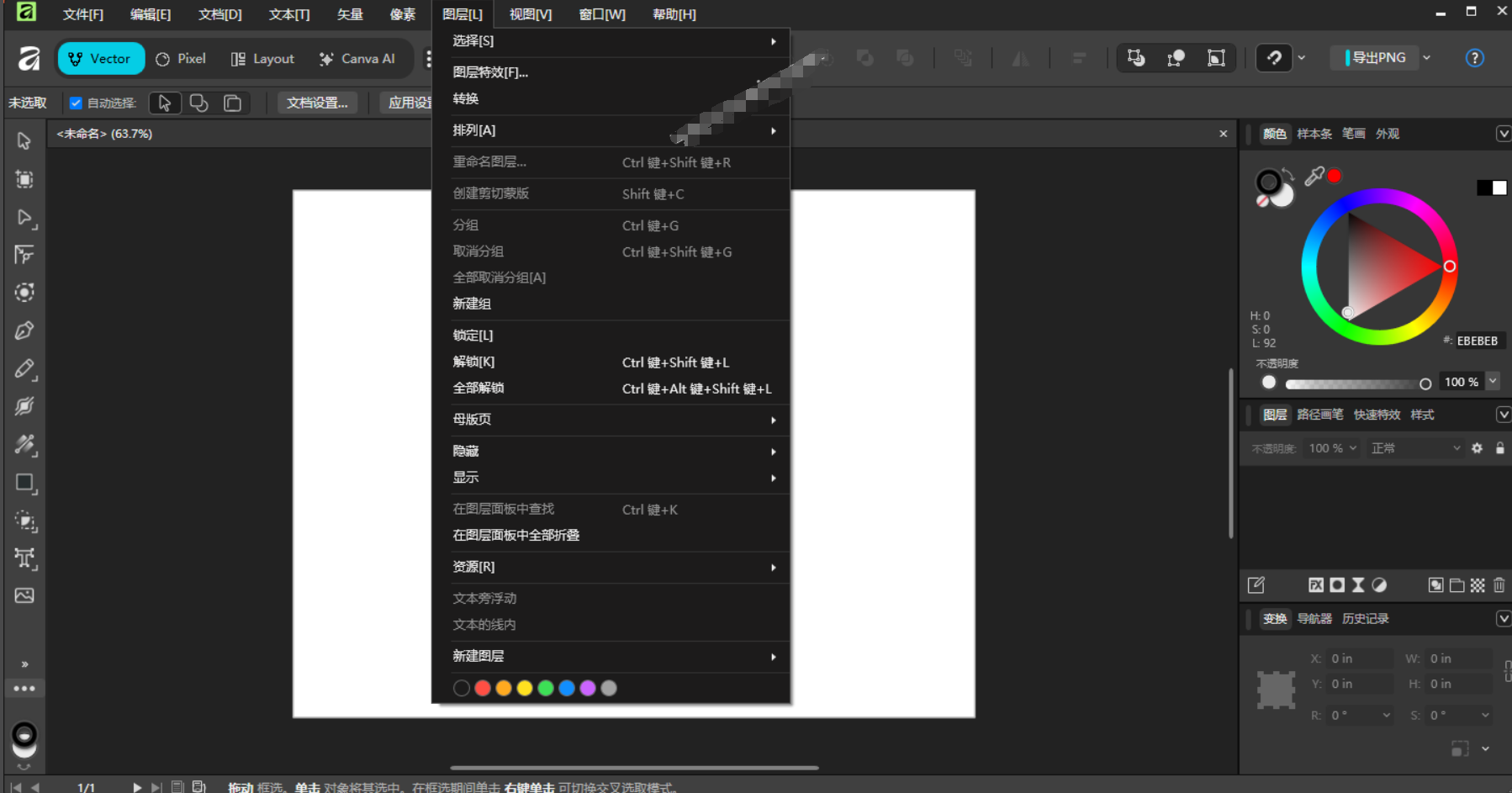Screen dimensions: 1512x793
Task: Click the edit-all-layers icon at panel bottom-left
Action: [x=1256, y=585]
